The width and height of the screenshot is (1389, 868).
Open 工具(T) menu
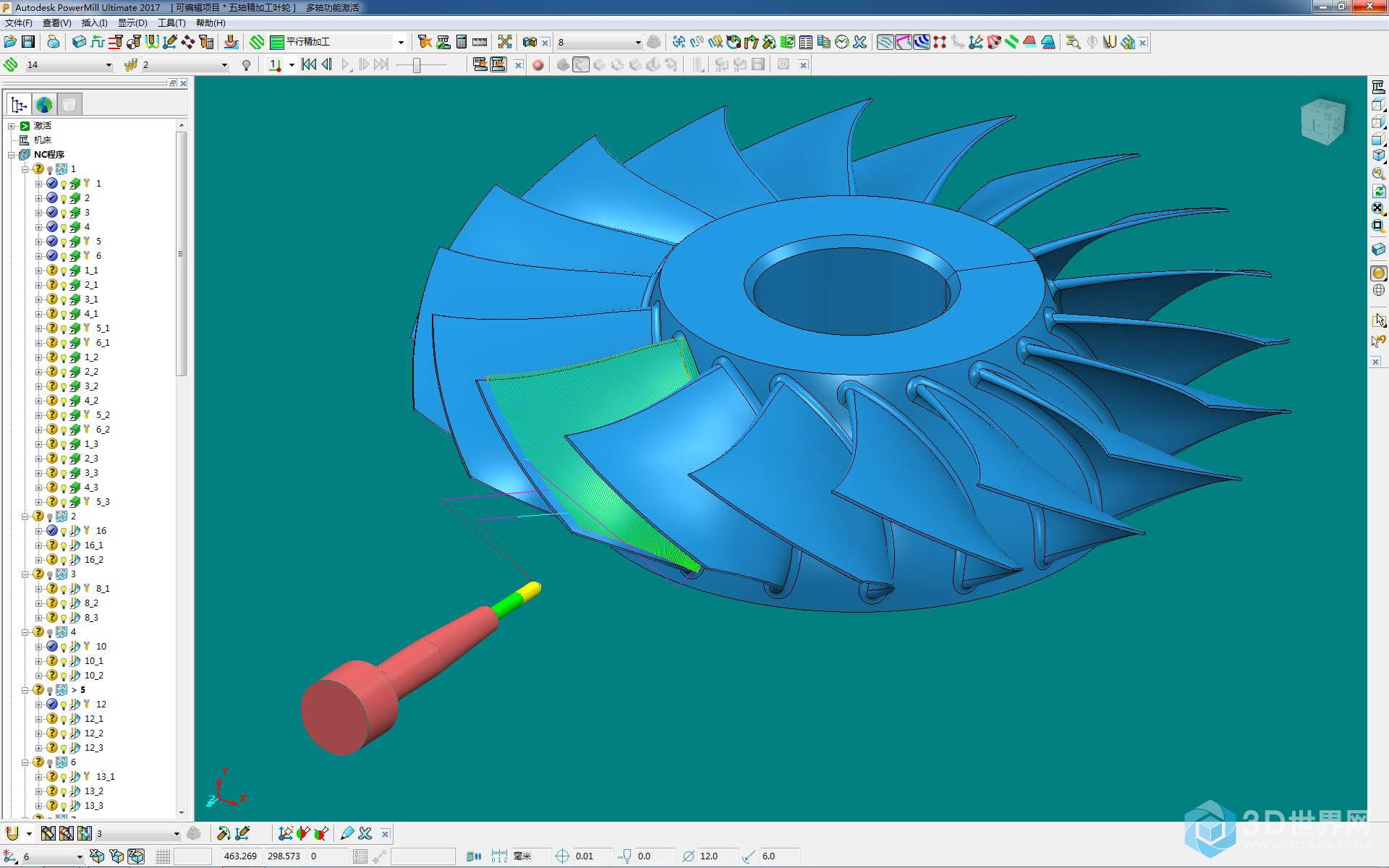click(x=171, y=23)
